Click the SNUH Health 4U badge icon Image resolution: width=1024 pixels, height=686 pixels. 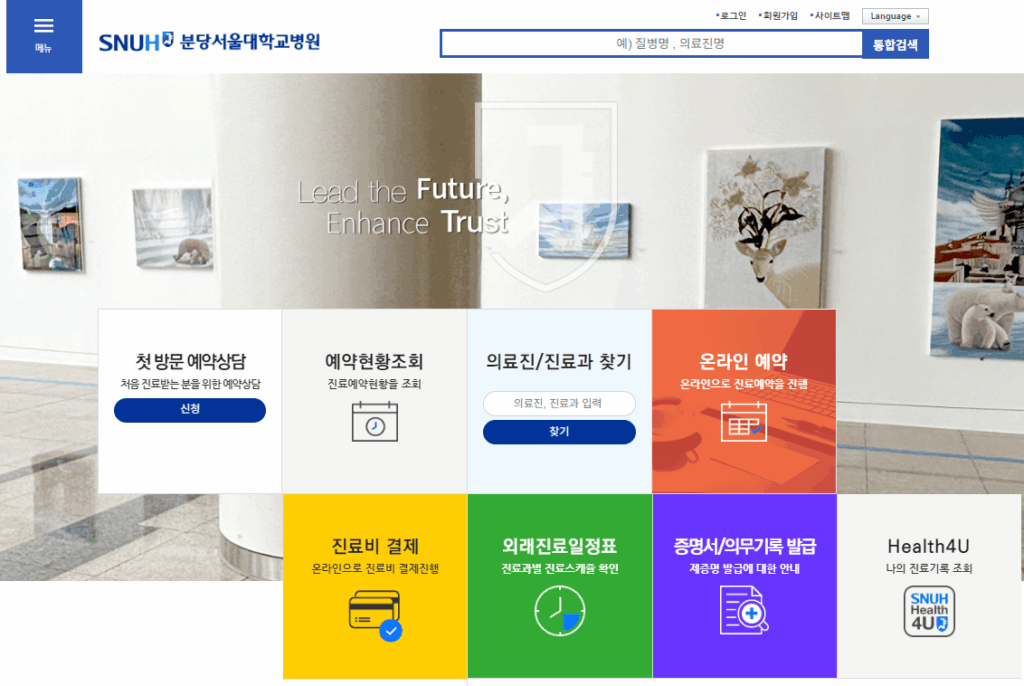coord(929,611)
